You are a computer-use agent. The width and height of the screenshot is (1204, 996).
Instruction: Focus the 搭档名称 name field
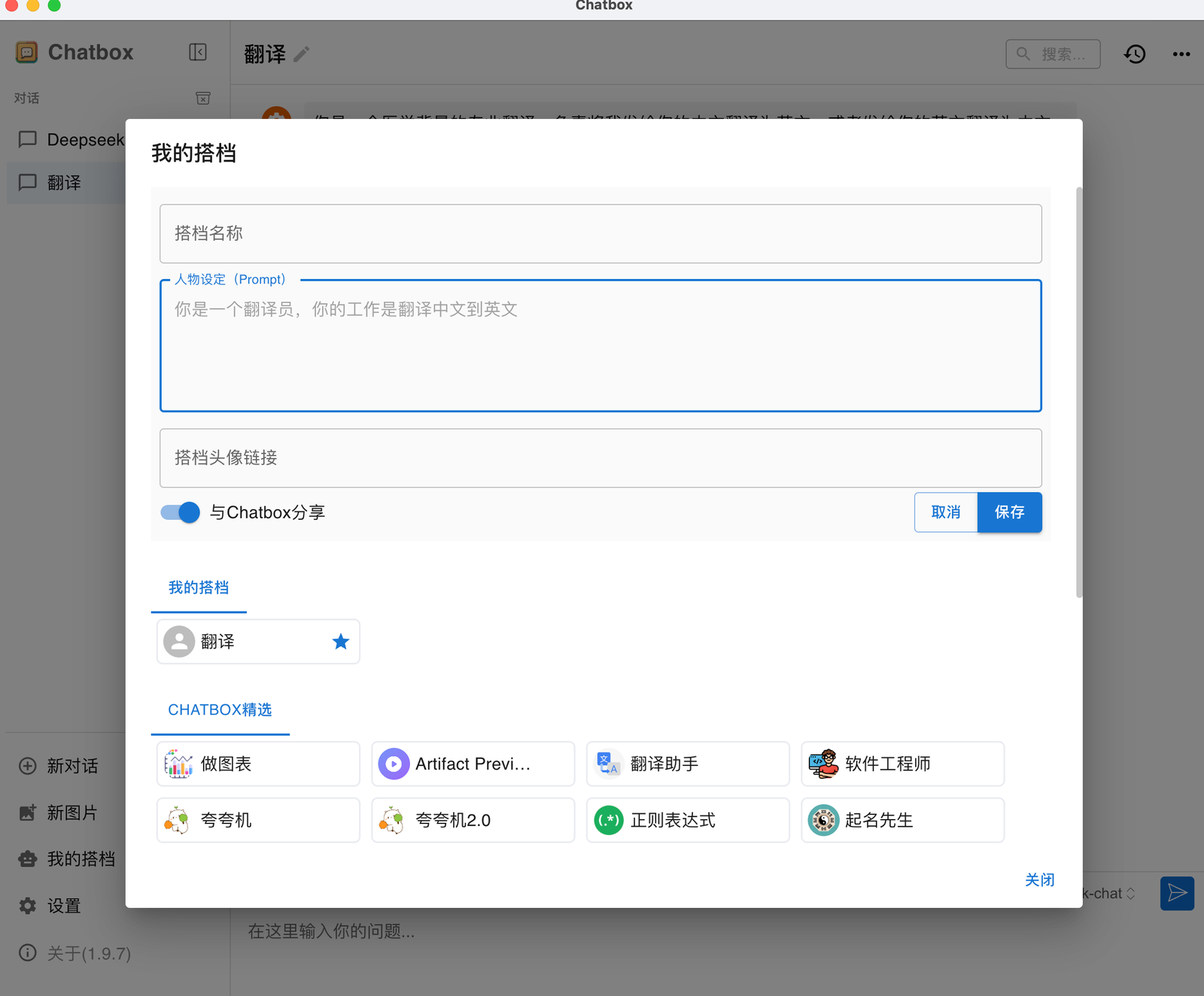point(600,234)
